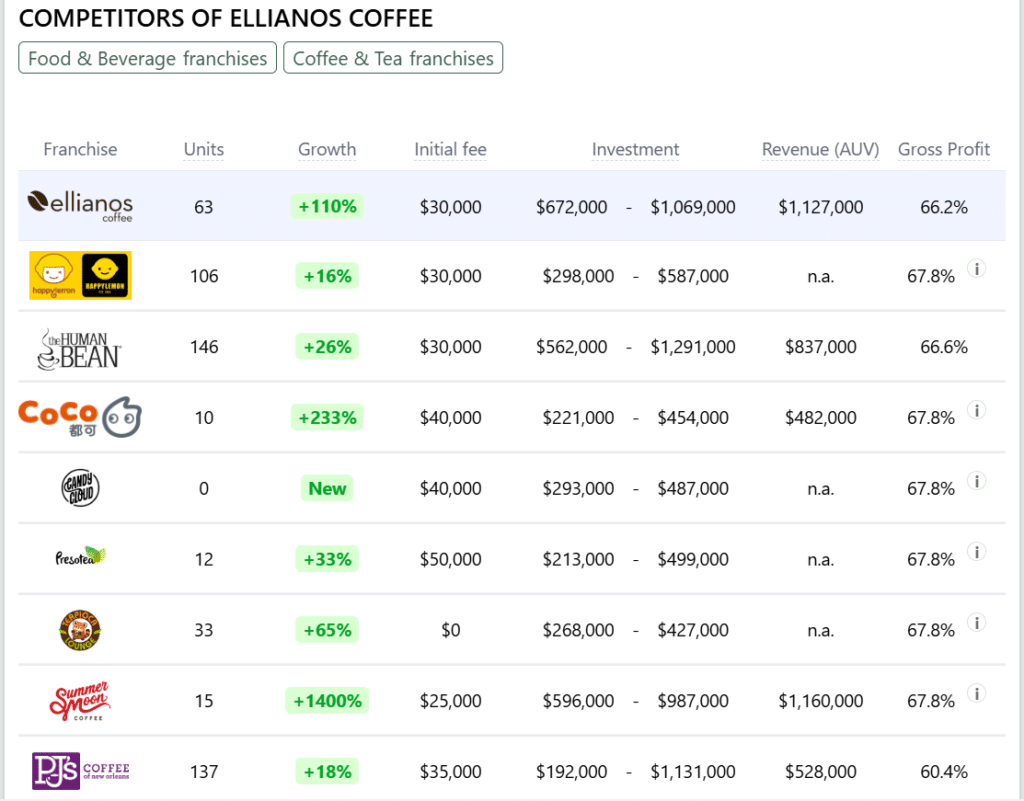The width and height of the screenshot is (1024, 801).
Task: Click the PJ's Coffee of New Orleans logo
Action: [80, 771]
